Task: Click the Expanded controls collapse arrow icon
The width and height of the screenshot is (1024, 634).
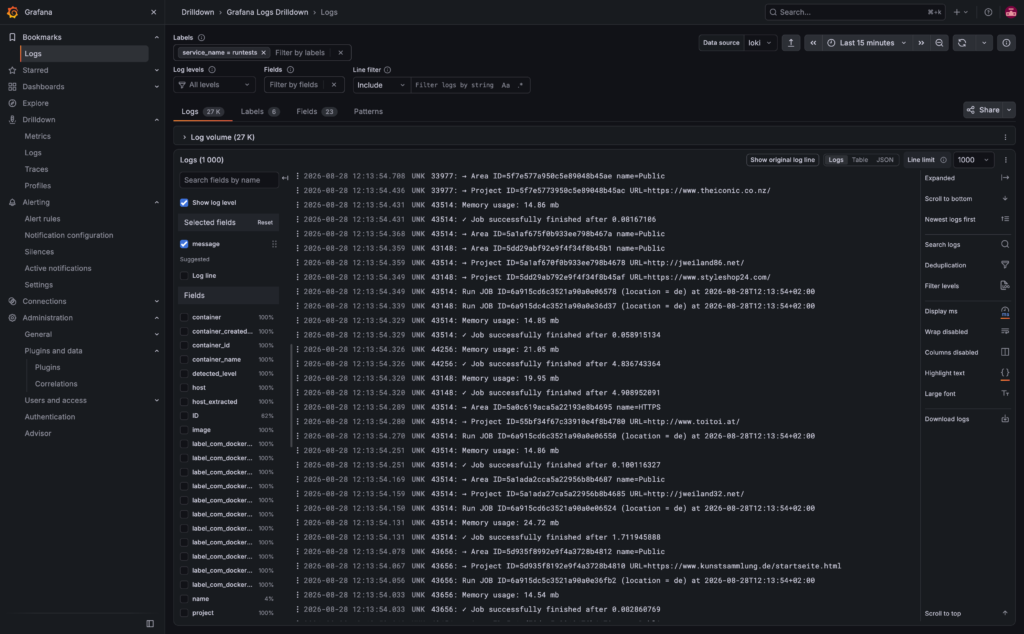Action: [1004, 178]
